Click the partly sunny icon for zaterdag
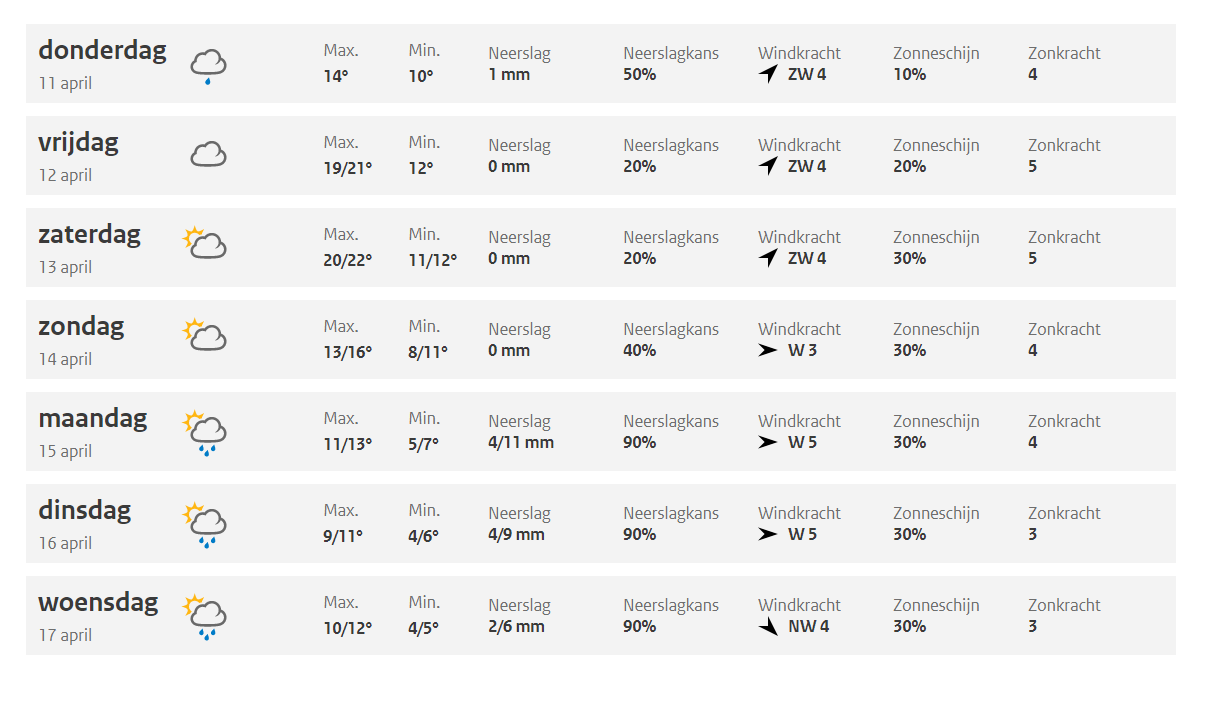1210x702 pixels. point(205,243)
